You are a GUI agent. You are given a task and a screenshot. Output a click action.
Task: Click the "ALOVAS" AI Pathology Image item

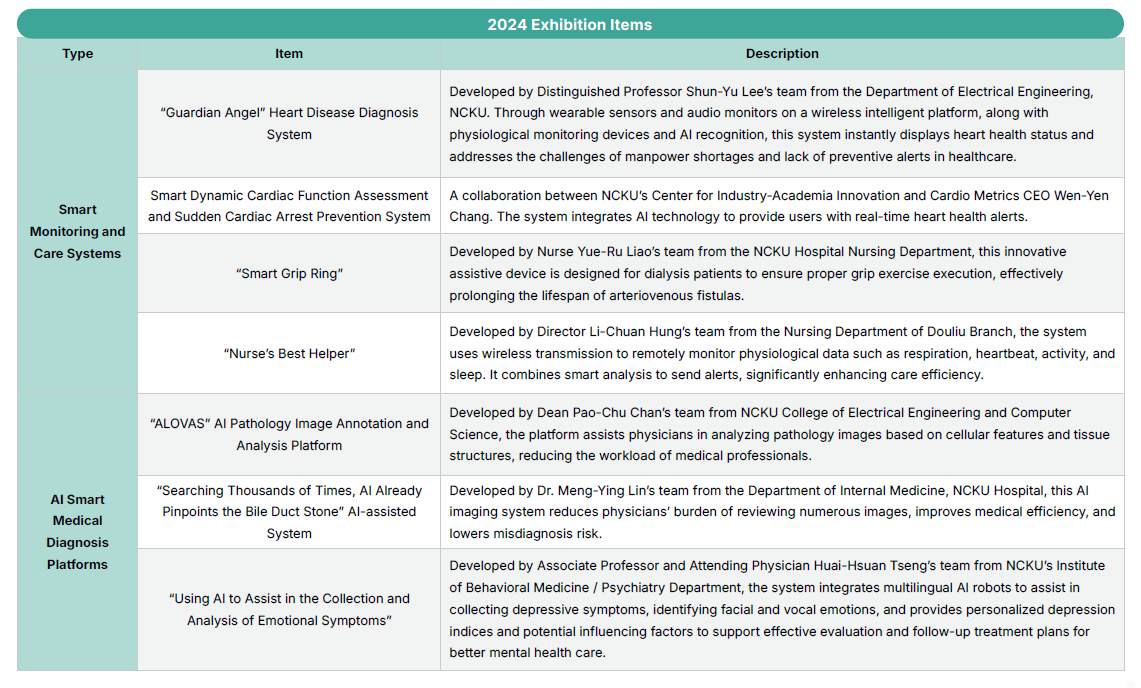pyautogui.click(x=289, y=435)
